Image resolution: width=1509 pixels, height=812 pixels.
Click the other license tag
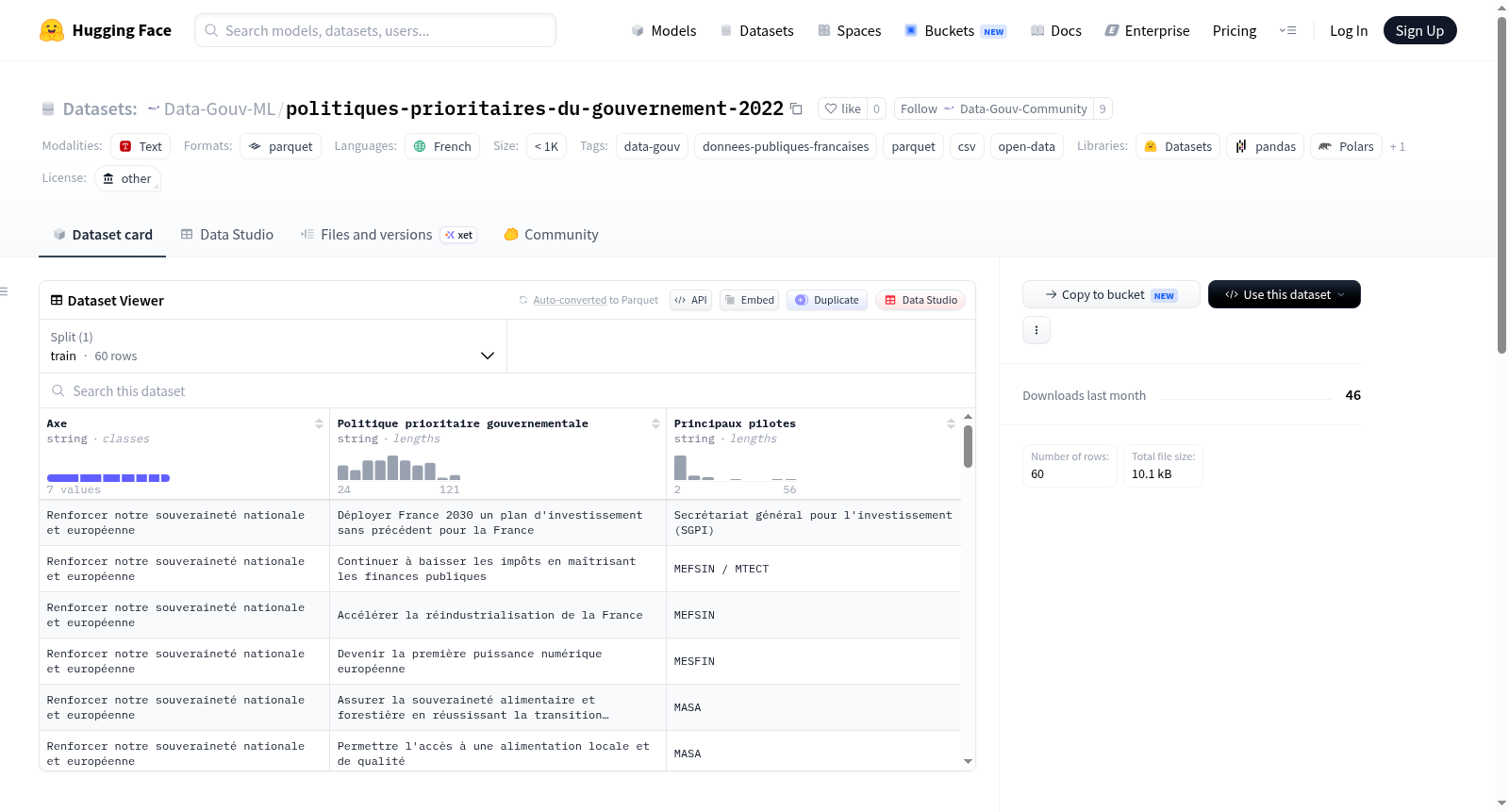coord(127,178)
